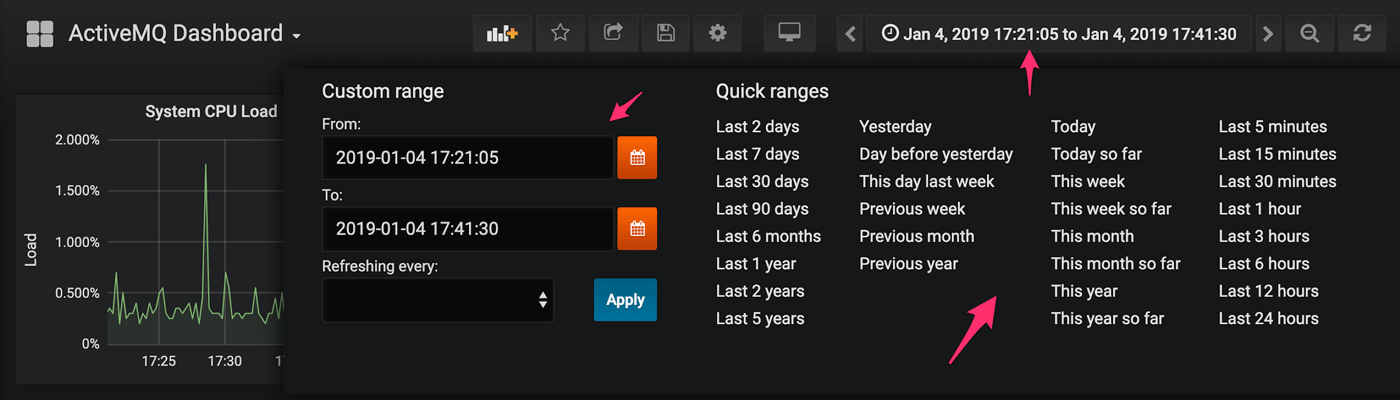Expand the ActiveMQ Dashboard title dropdown
Screen dimensions: 1400x400
(x=185, y=34)
